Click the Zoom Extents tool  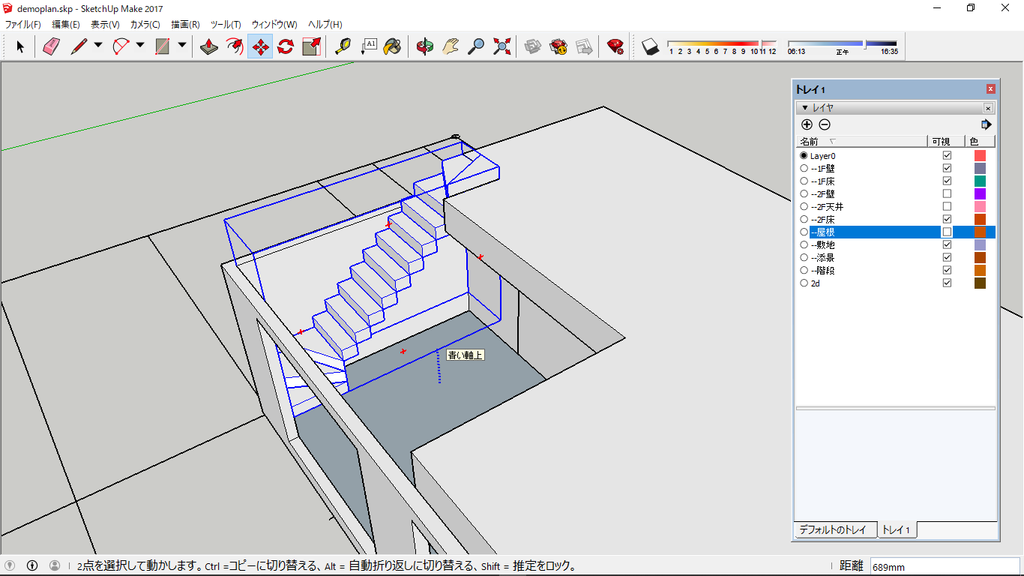click(x=502, y=46)
